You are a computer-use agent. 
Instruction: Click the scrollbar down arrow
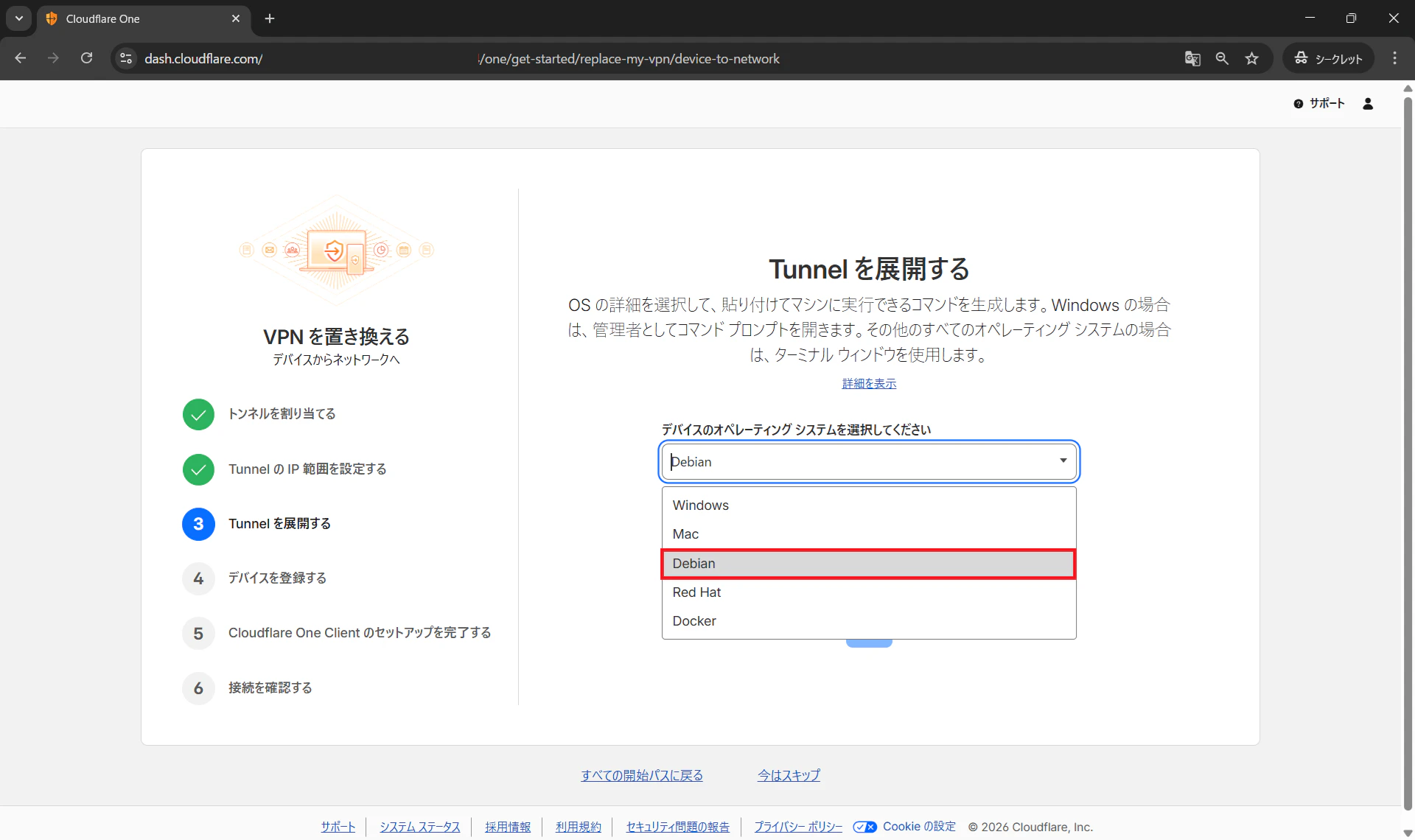tap(1408, 833)
